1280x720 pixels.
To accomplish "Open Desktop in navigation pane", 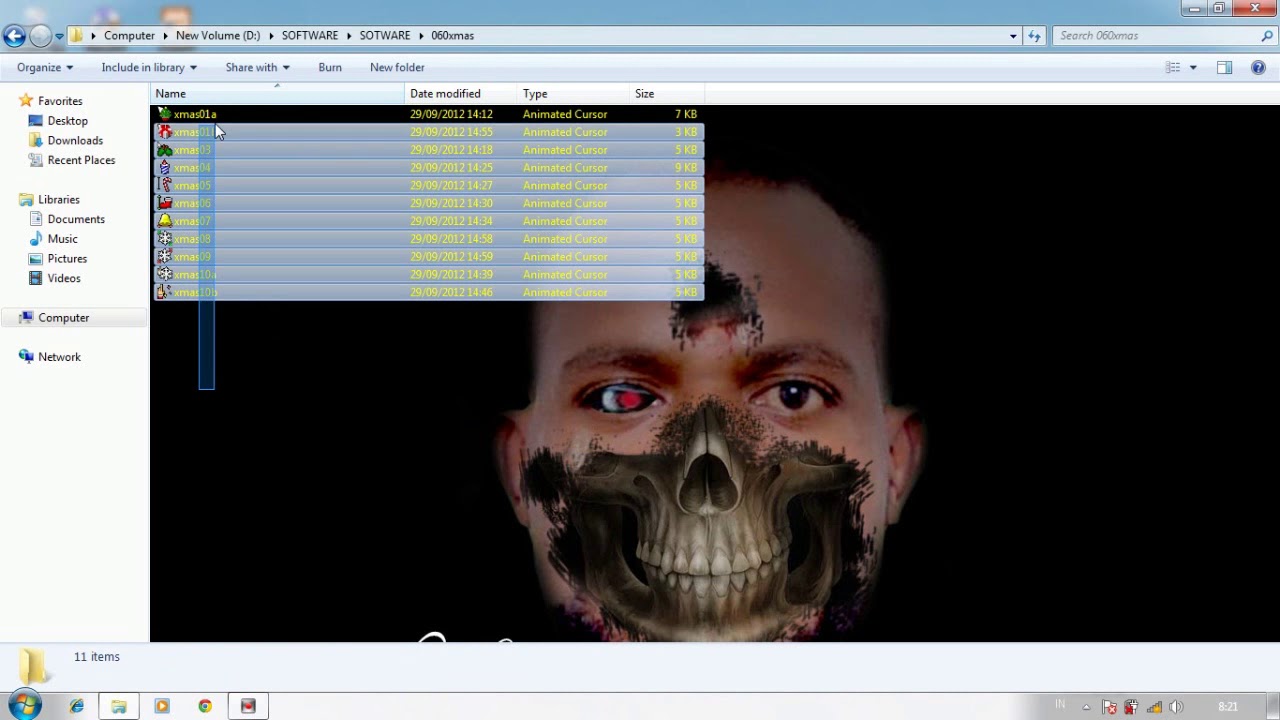I will pyautogui.click(x=67, y=121).
